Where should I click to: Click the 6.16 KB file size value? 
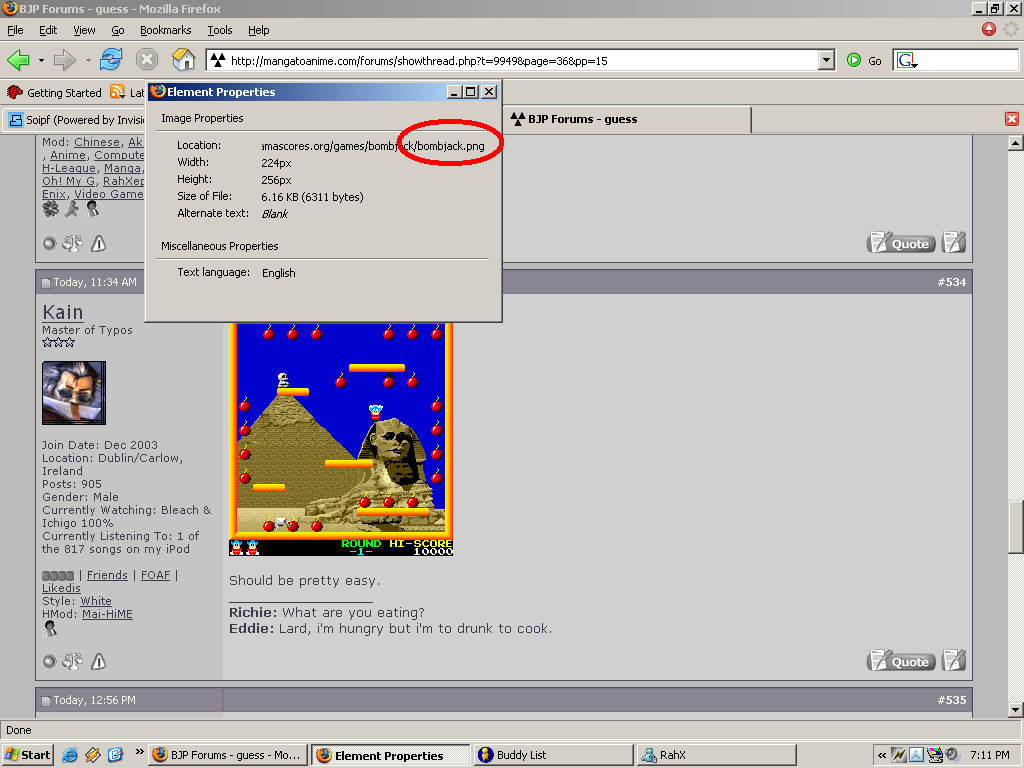[x=312, y=197]
